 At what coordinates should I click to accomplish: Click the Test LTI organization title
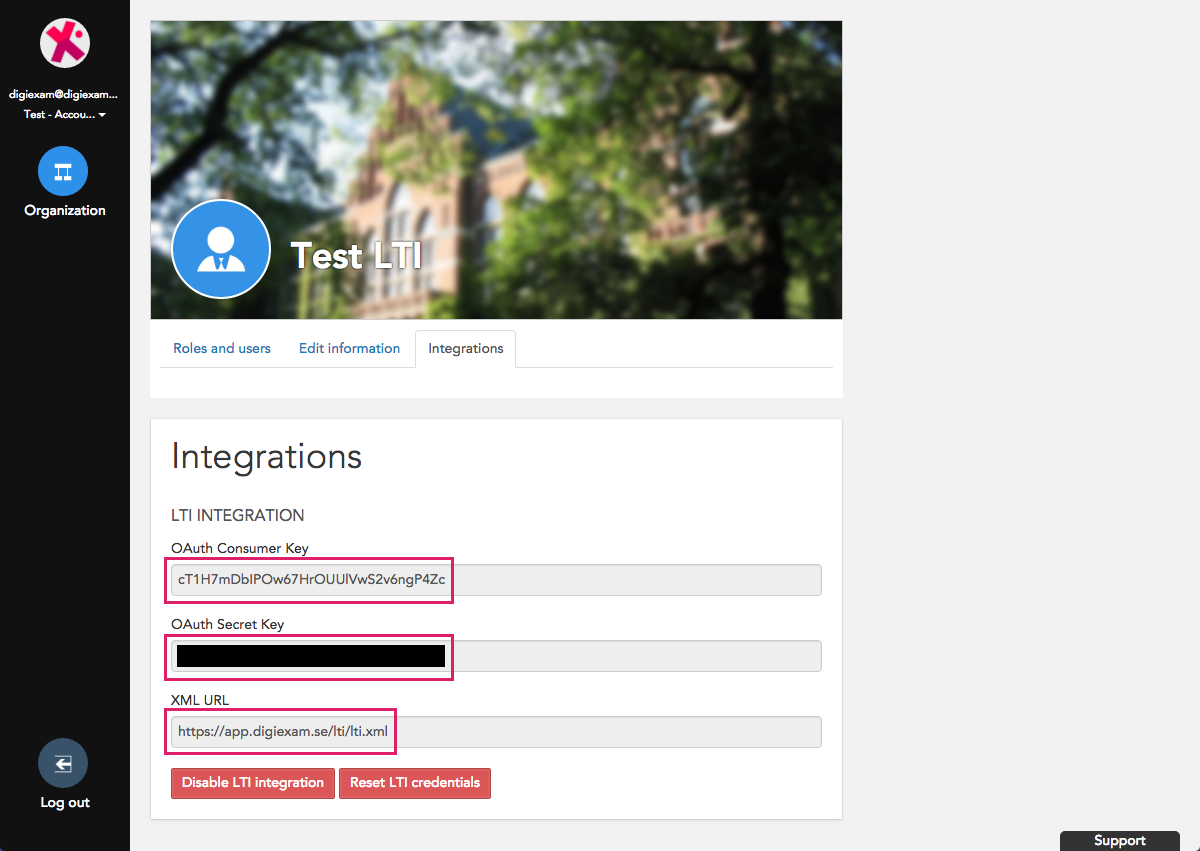[x=356, y=256]
